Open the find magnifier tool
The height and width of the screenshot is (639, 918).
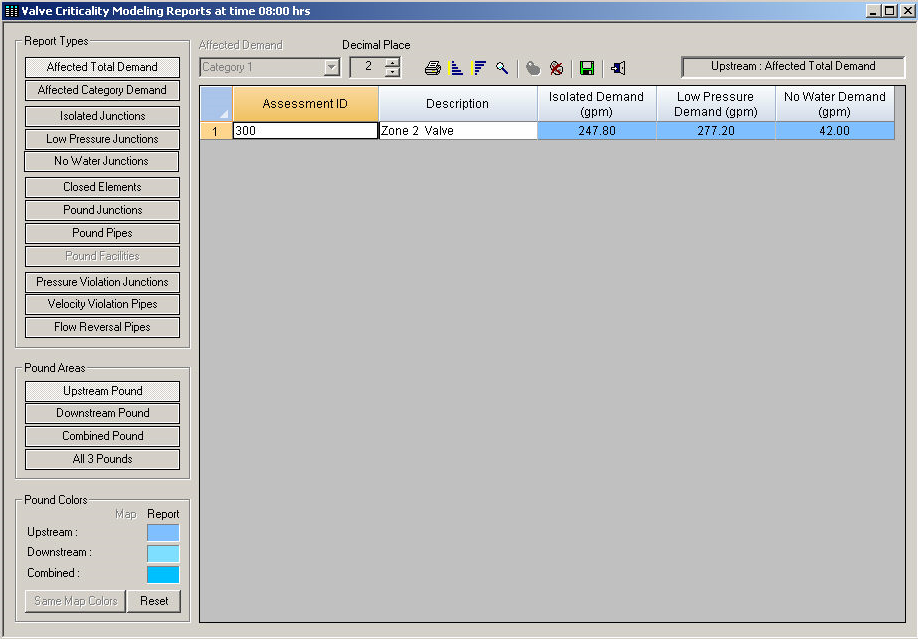coord(502,68)
